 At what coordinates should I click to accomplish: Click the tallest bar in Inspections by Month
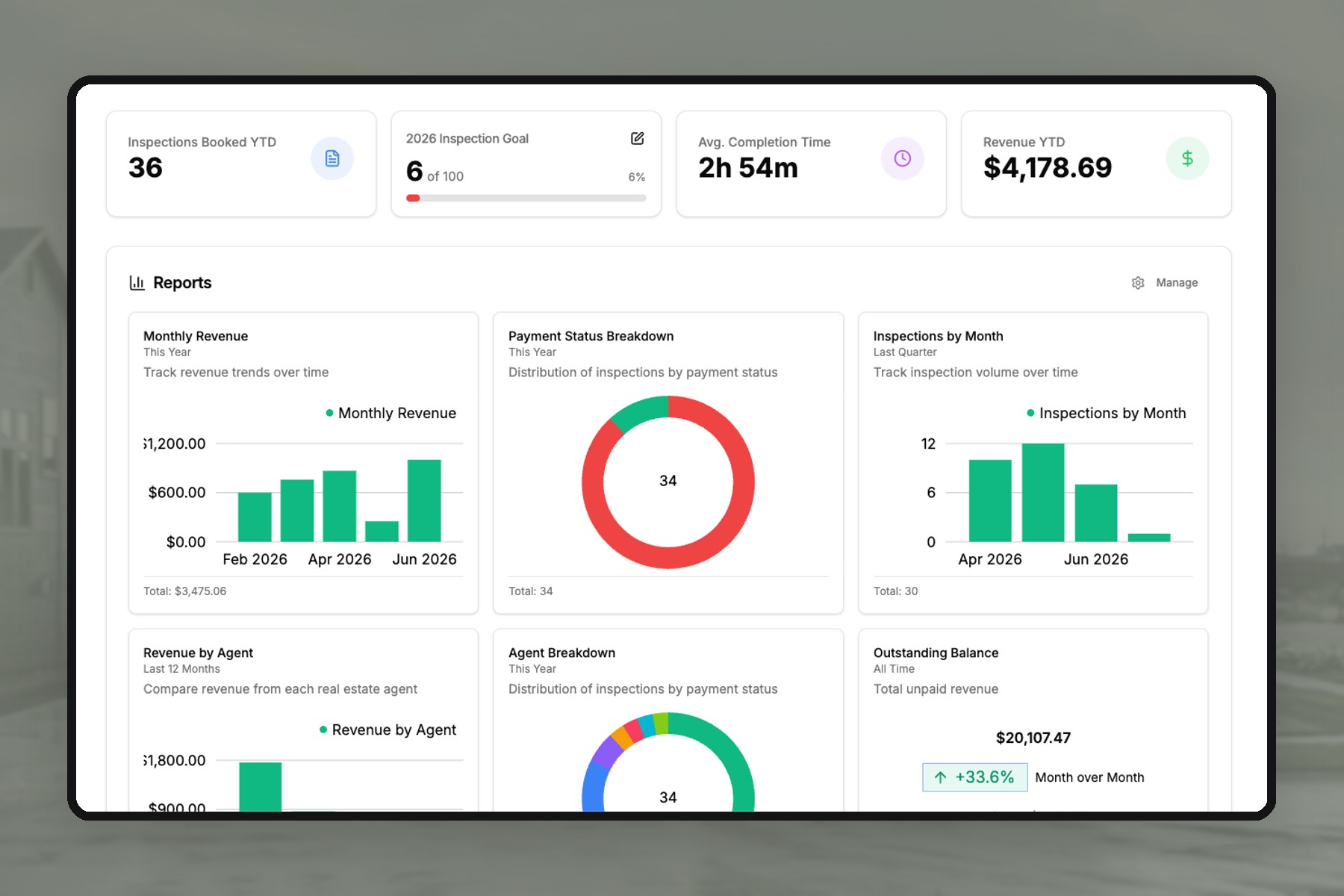point(1043,492)
